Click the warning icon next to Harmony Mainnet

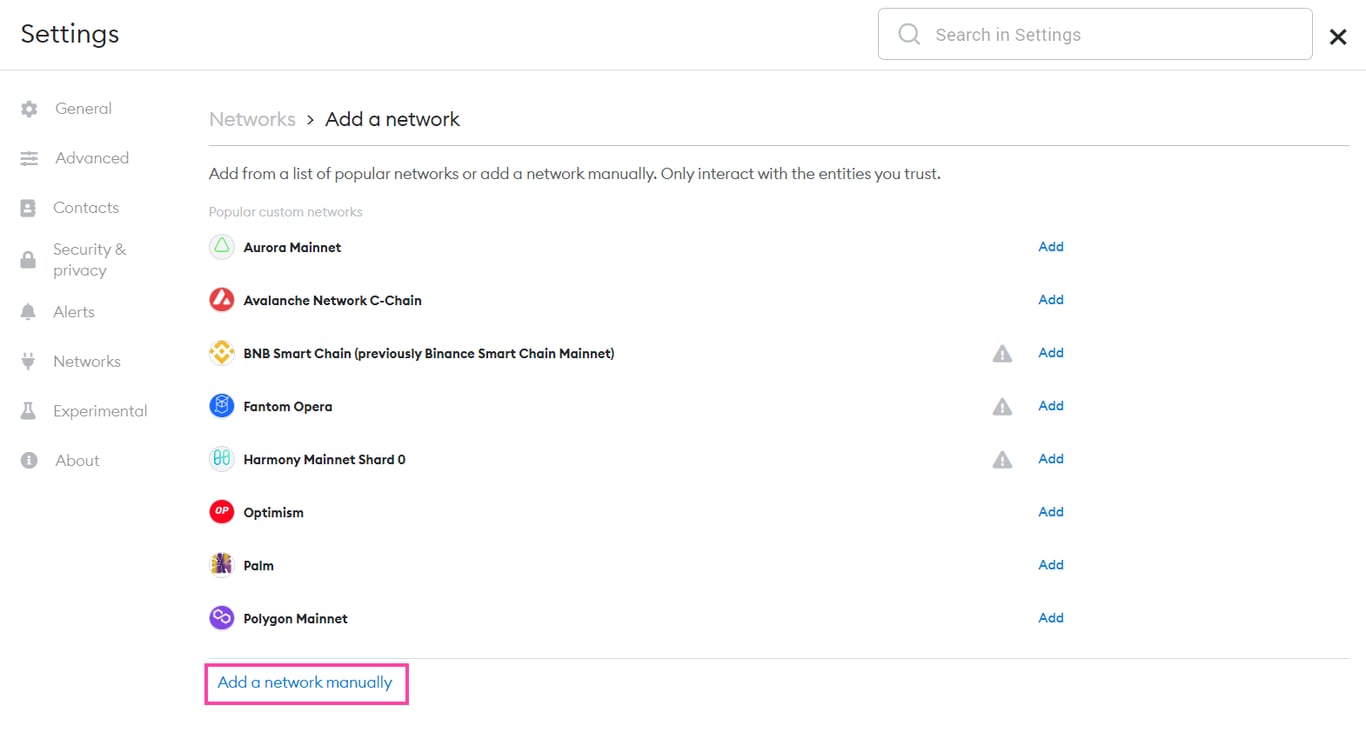[1002, 458]
